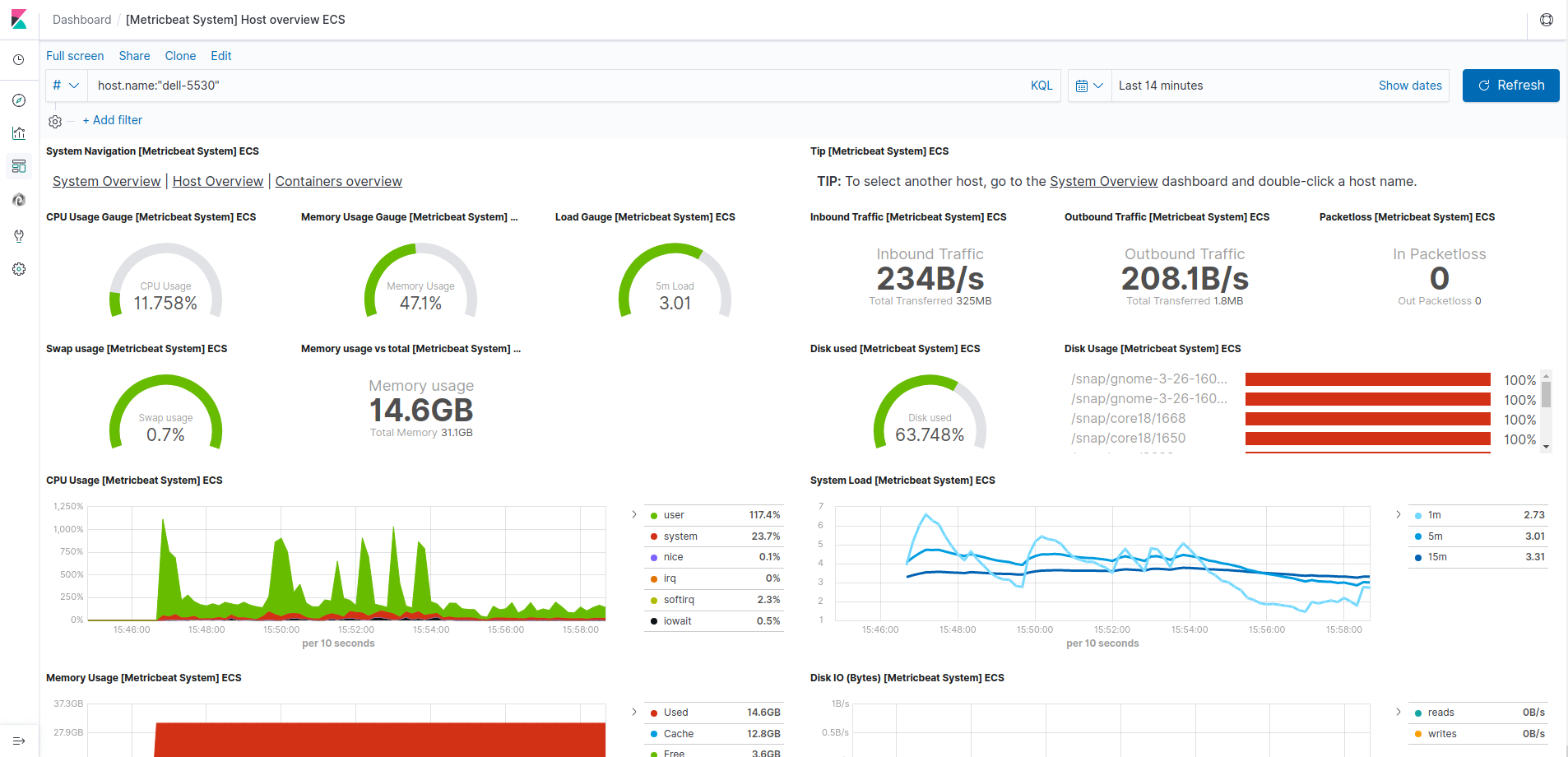Click the 5m Load gauge value 3.01
1568x757 pixels.
(x=675, y=304)
